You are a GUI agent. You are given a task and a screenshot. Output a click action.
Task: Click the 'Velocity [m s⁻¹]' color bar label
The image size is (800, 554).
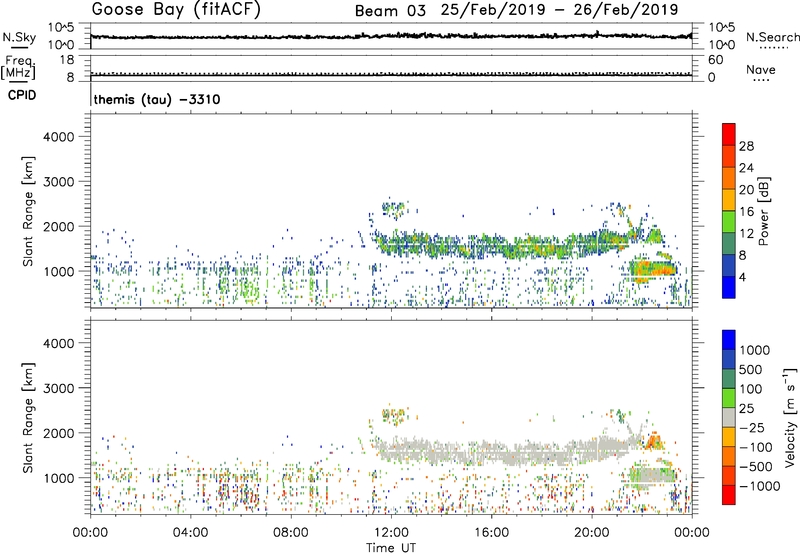click(x=790, y=417)
